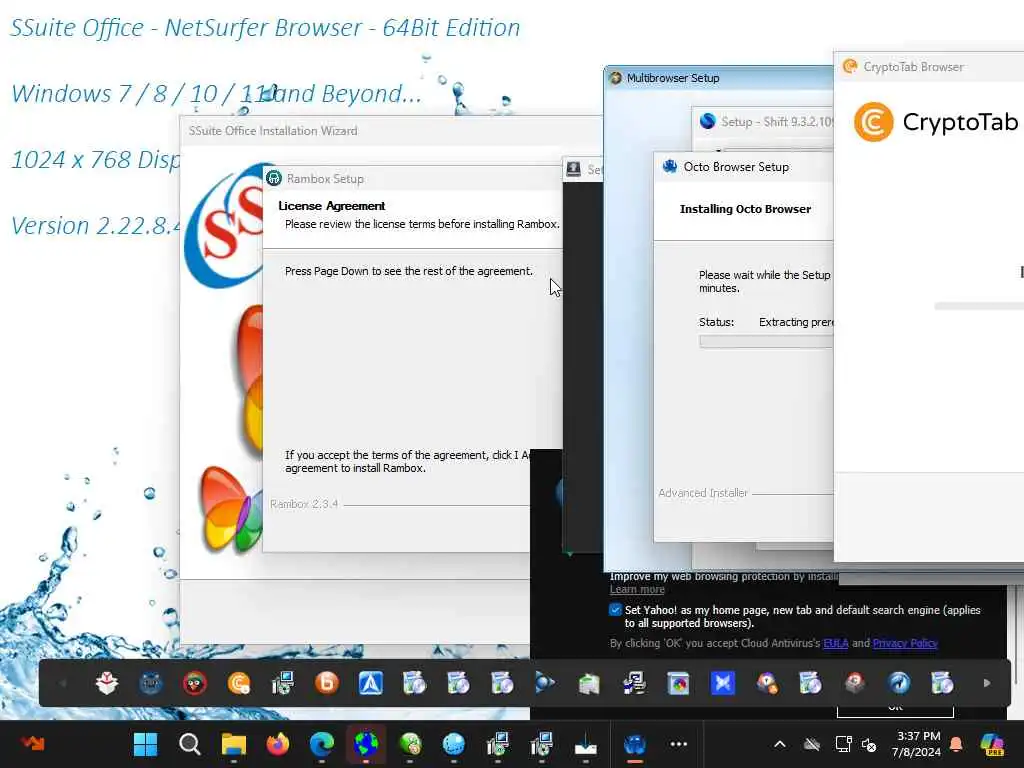Open the computer with figure dock icon

tap(633, 683)
